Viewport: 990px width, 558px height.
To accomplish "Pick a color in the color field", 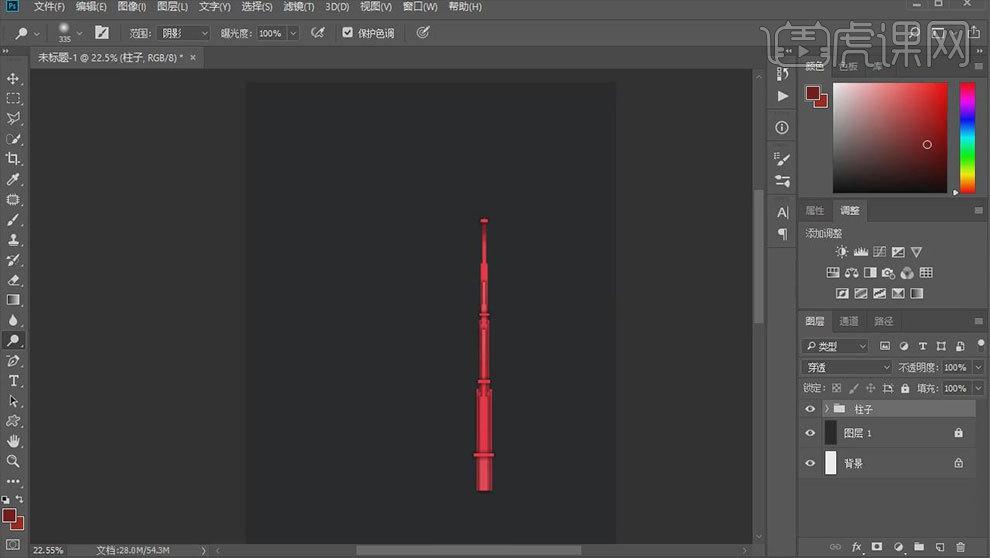I will [890, 138].
